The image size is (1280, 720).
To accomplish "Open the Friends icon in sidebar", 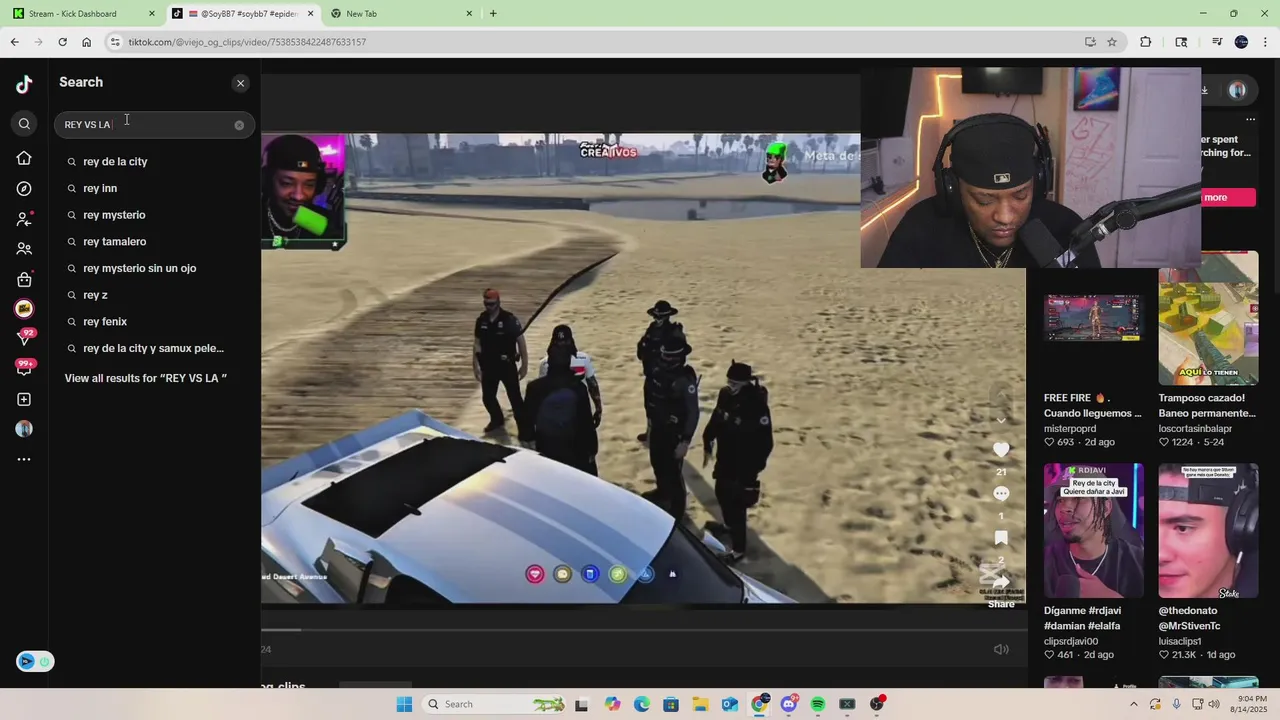I will tap(24, 249).
